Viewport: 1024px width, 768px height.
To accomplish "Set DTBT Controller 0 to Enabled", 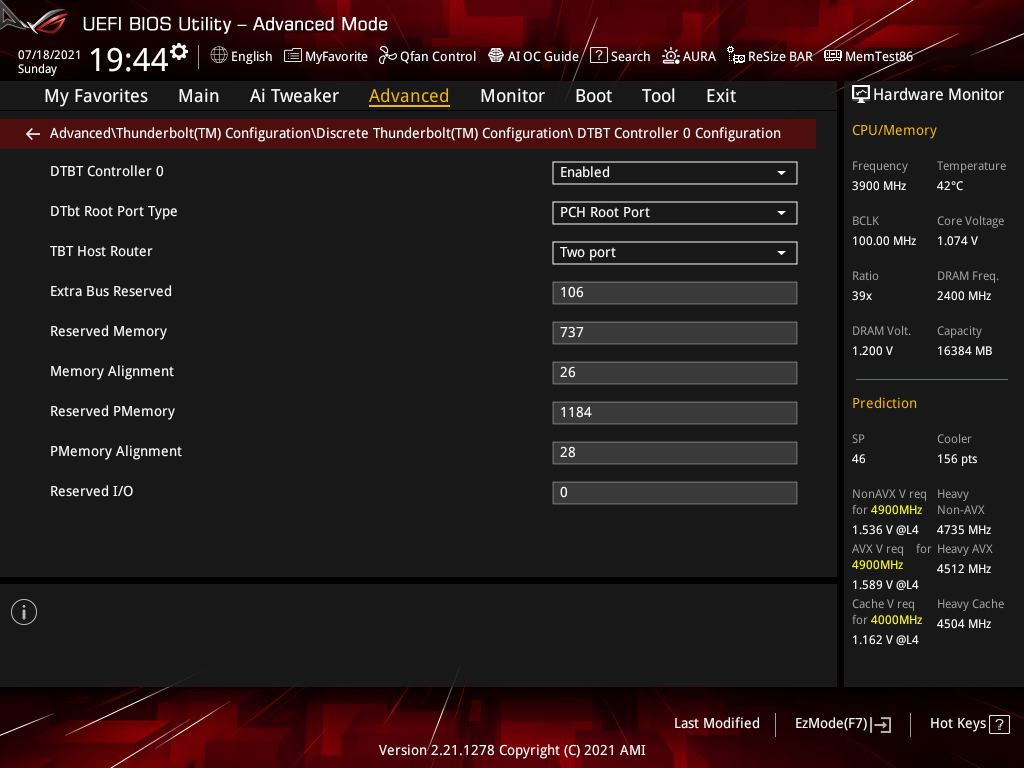I will (674, 172).
